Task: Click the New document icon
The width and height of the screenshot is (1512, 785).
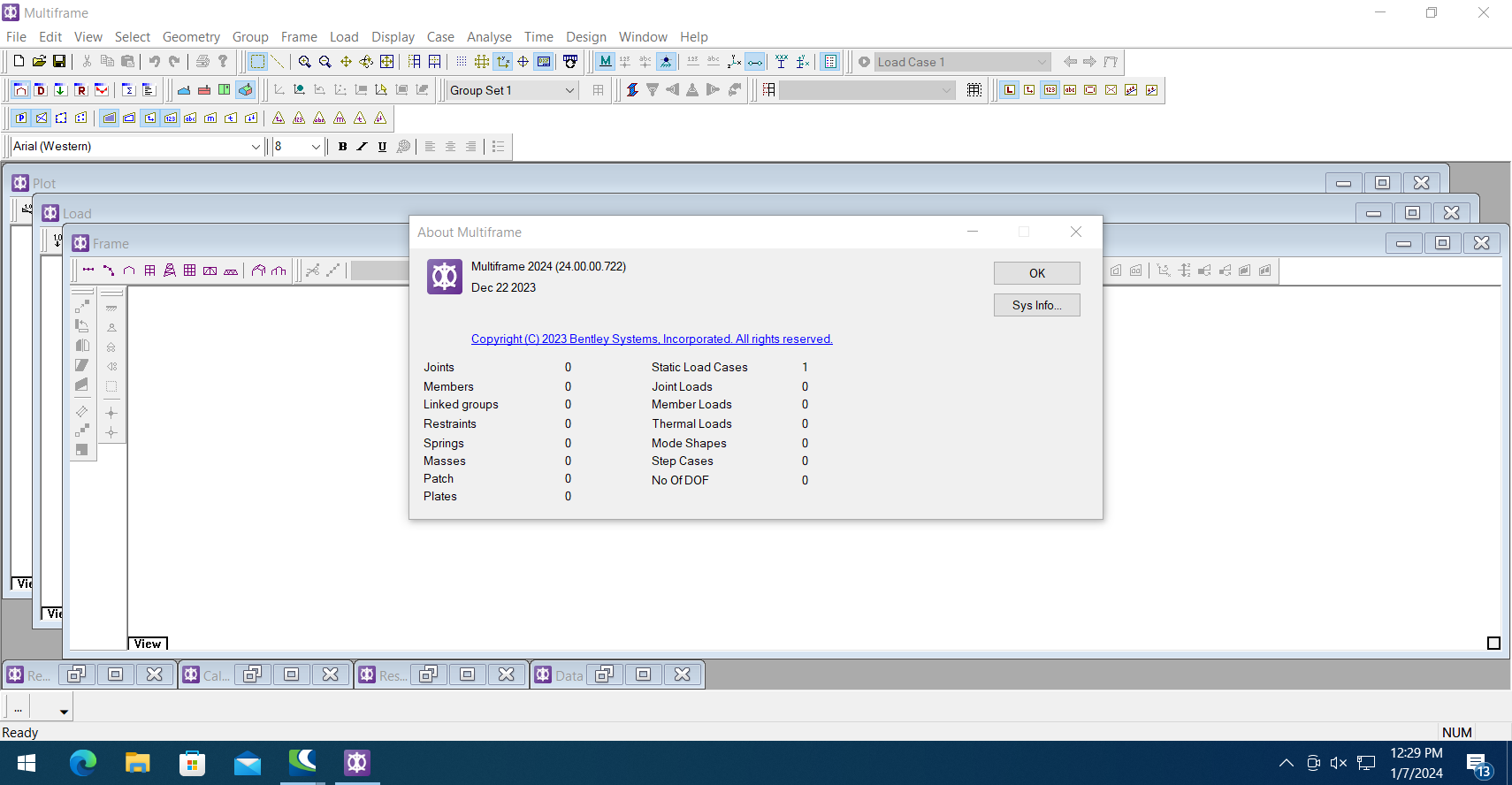Action: (19, 61)
